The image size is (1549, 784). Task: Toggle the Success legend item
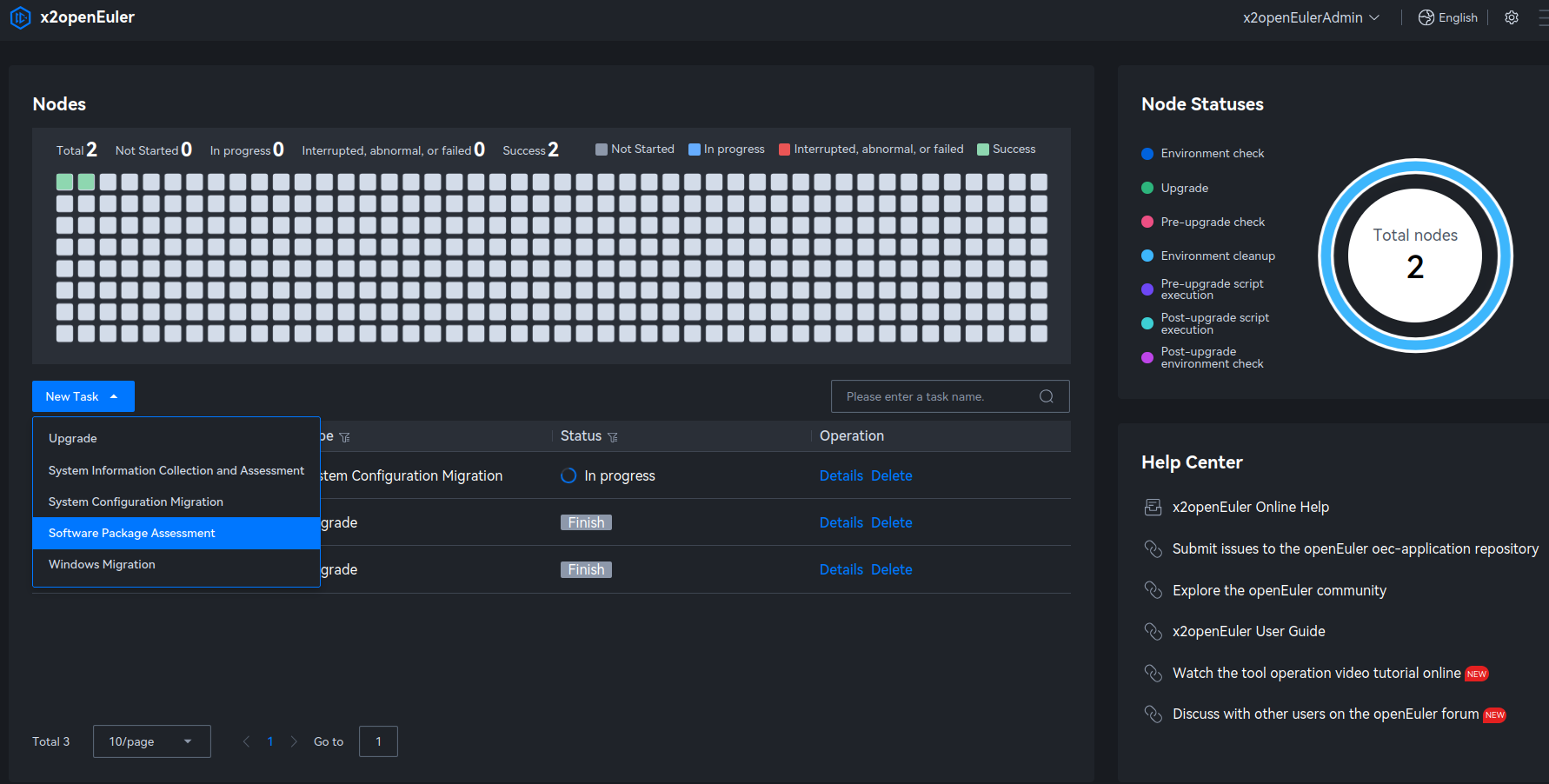point(1006,149)
